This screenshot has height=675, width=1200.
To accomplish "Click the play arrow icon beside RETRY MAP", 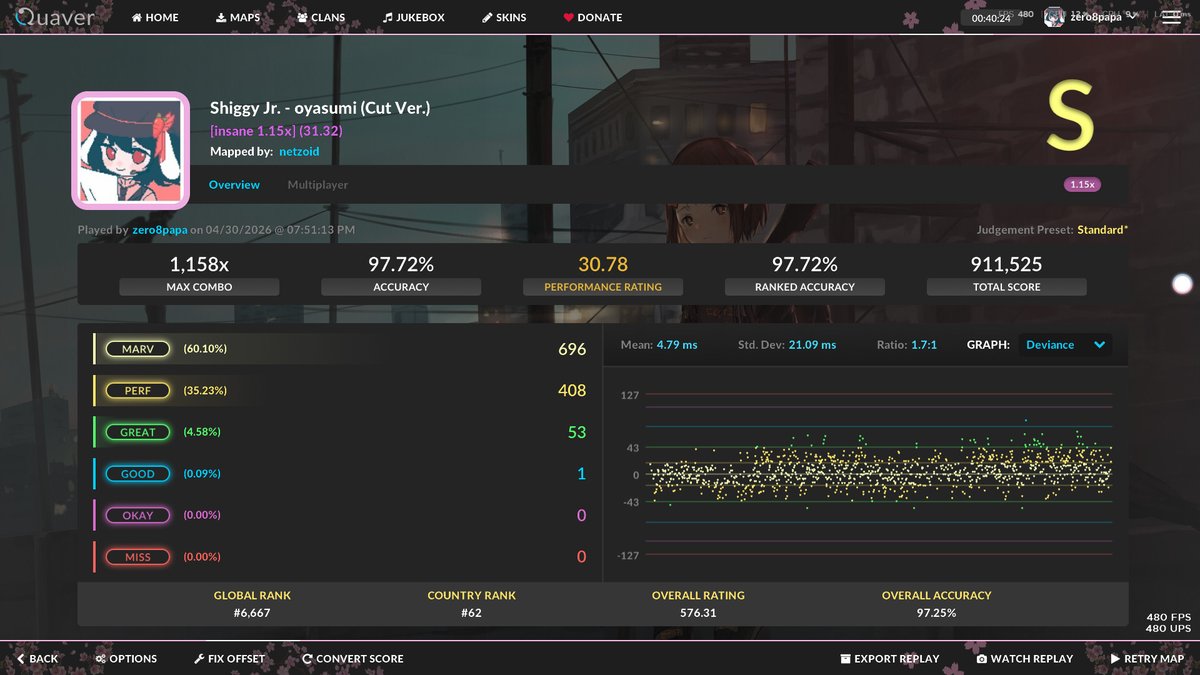I will click(x=1115, y=659).
